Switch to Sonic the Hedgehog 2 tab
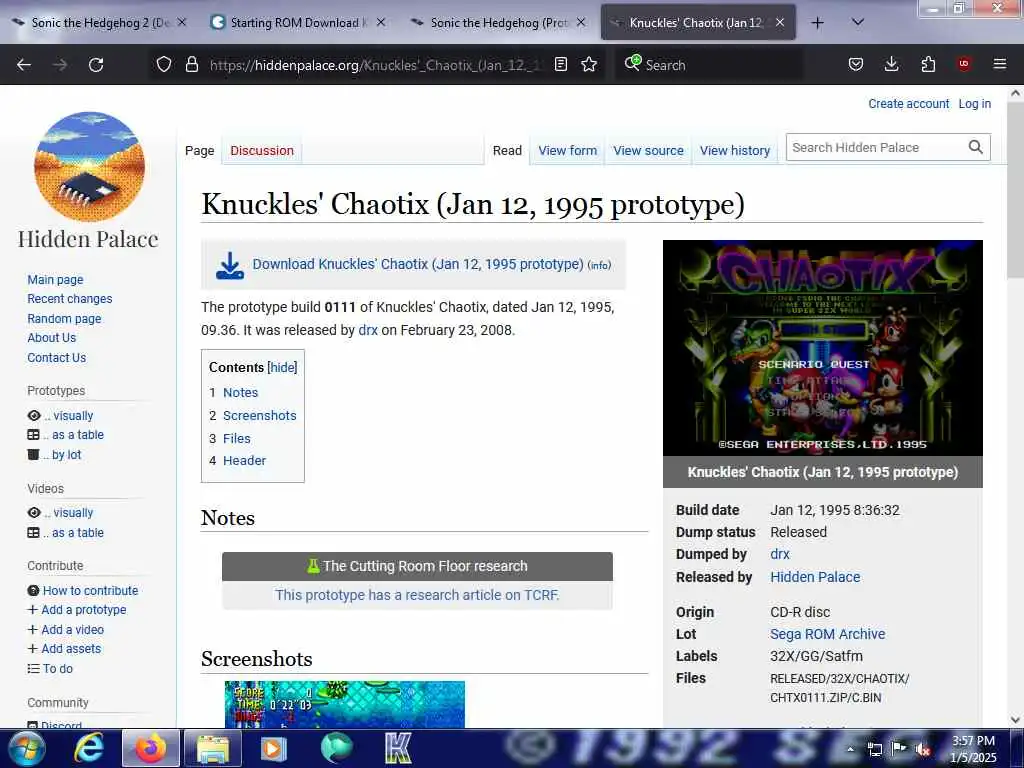Screen dimensions: 1024x768 (101, 22)
